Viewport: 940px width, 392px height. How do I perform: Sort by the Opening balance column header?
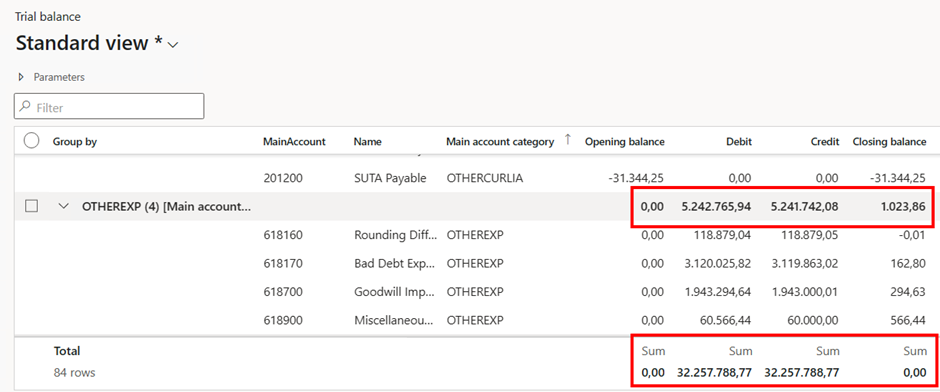click(x=625, y=142)
